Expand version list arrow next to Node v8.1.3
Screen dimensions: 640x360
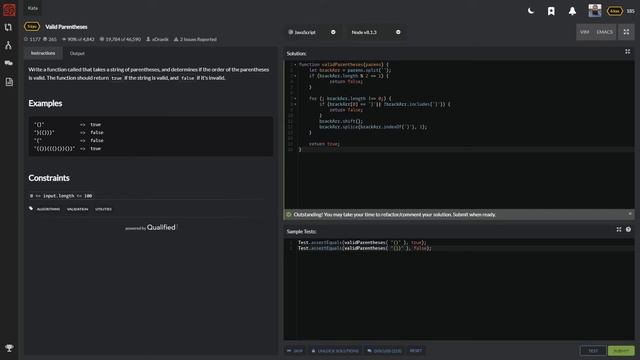click(x=398, y=32)
